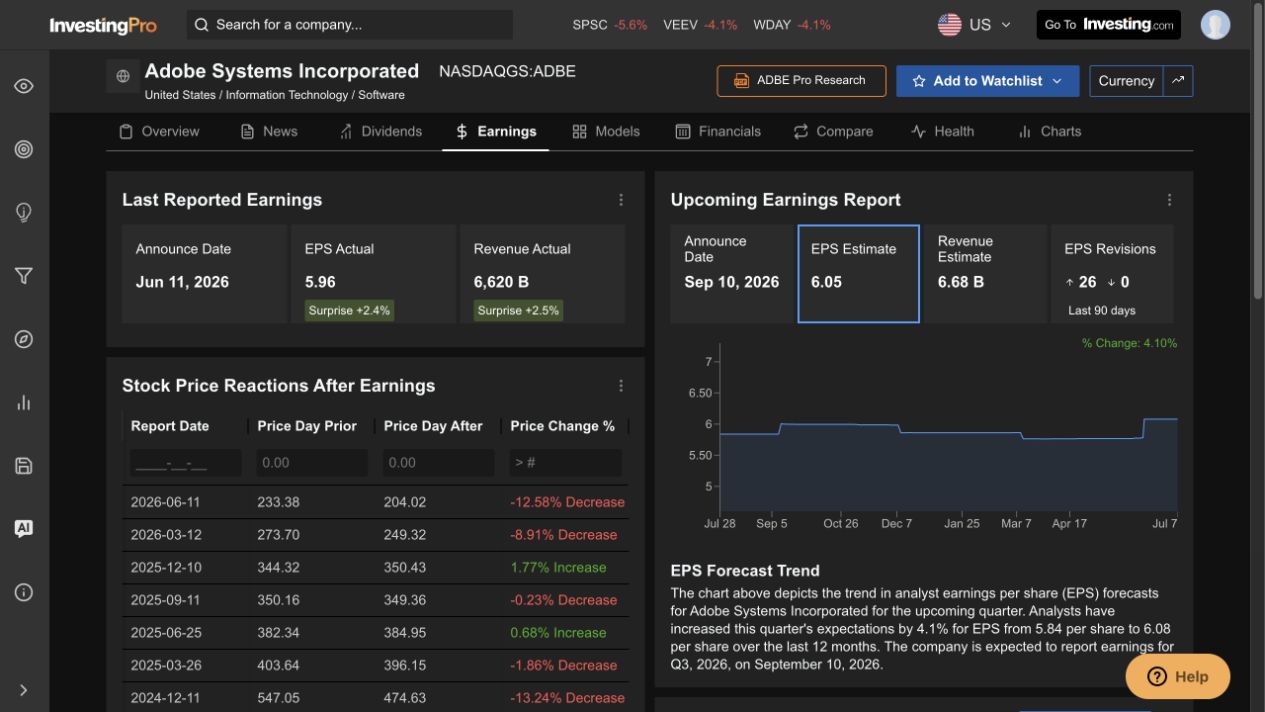
Task: Click the globe icon beside Adobe Systems
Action: [x=123, y=76]
